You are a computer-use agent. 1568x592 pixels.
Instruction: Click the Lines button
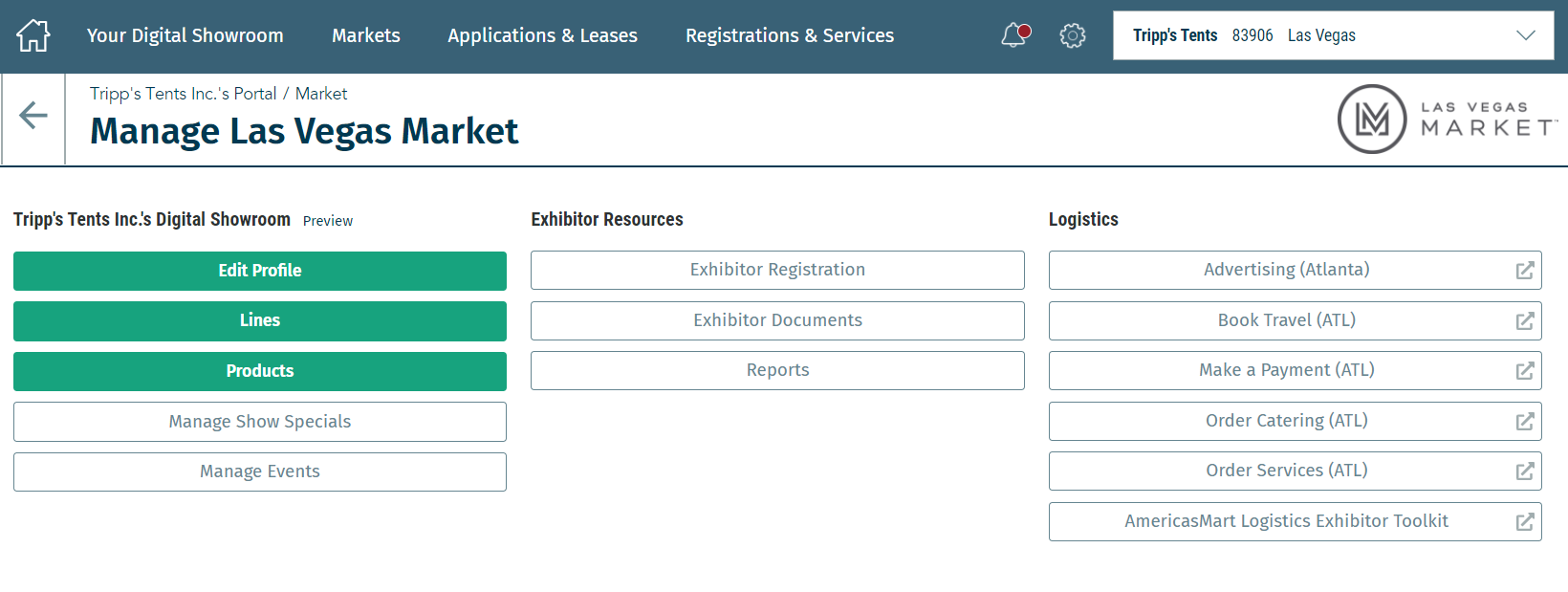coord(260,320)
